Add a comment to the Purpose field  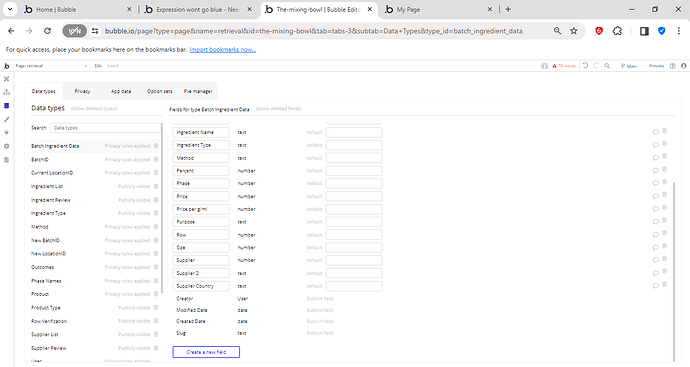pyautogui.click(x=656, y=222)
